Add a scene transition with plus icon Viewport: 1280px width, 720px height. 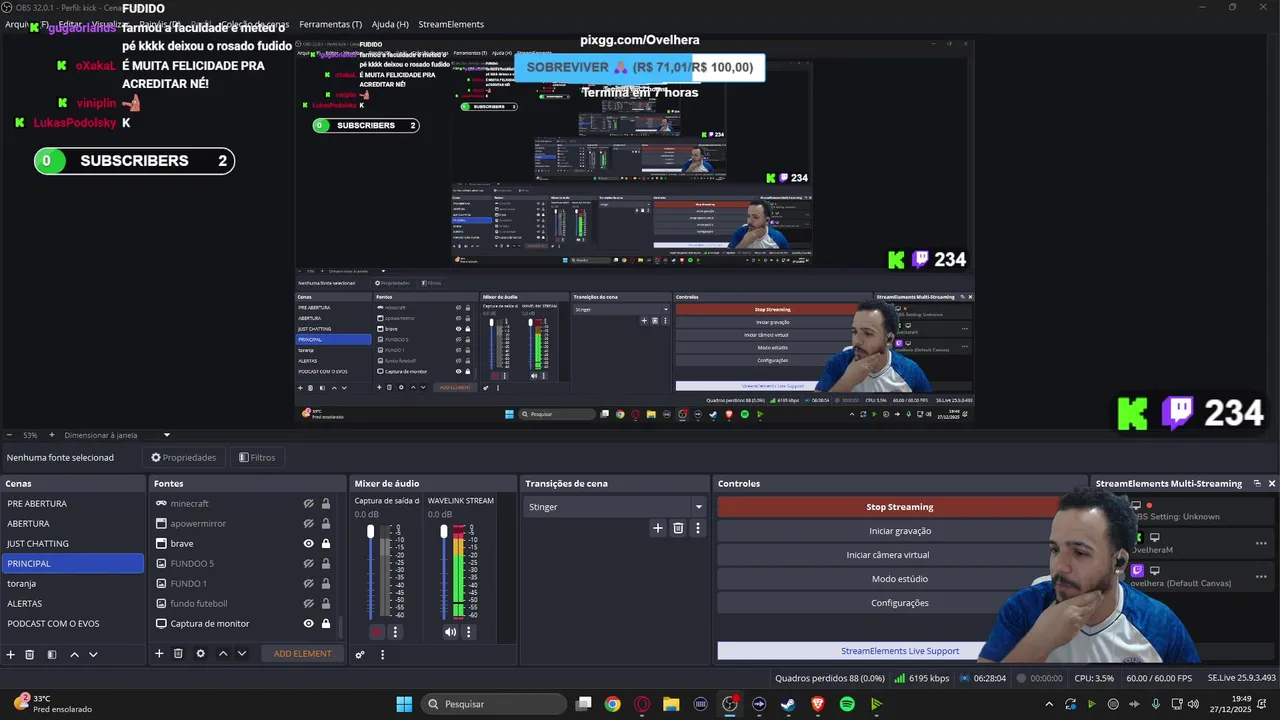[657, 528]
